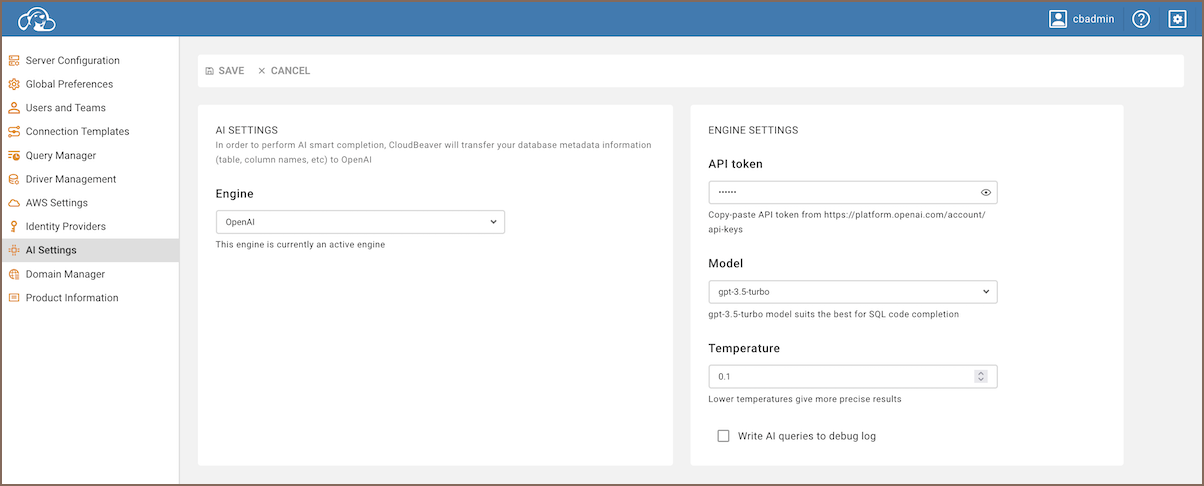Save the AI settings
Screen dimensions: 1204x486
[x=224, y=71]
